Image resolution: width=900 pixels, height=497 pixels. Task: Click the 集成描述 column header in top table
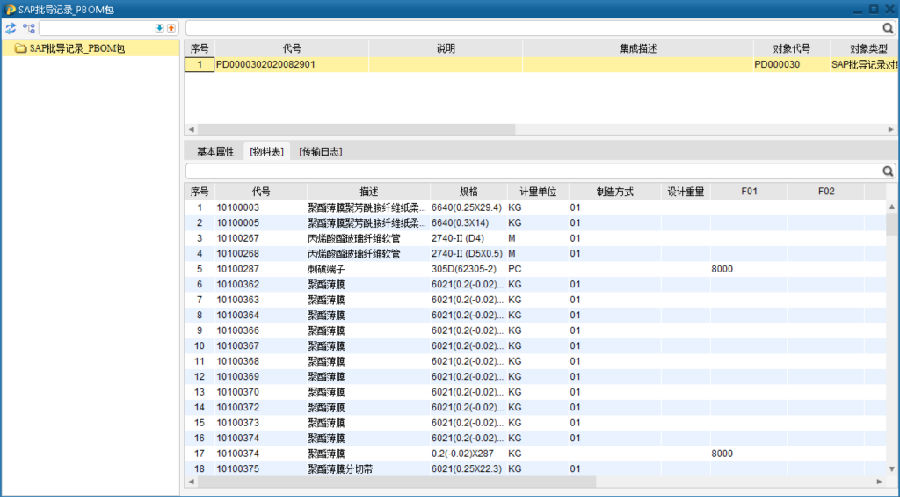[638, 48]
